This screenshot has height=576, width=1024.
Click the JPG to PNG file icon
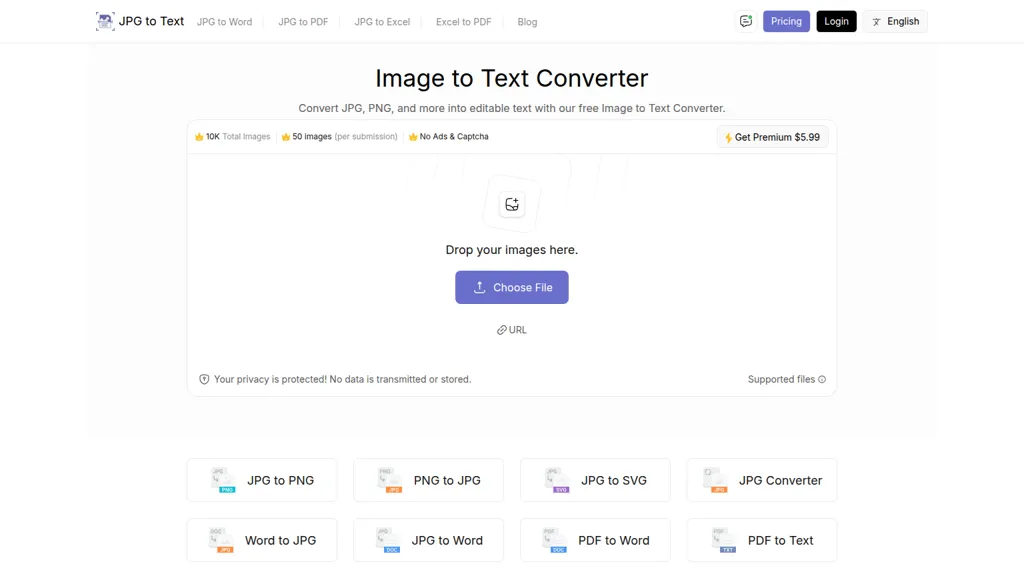coord(223,481)
